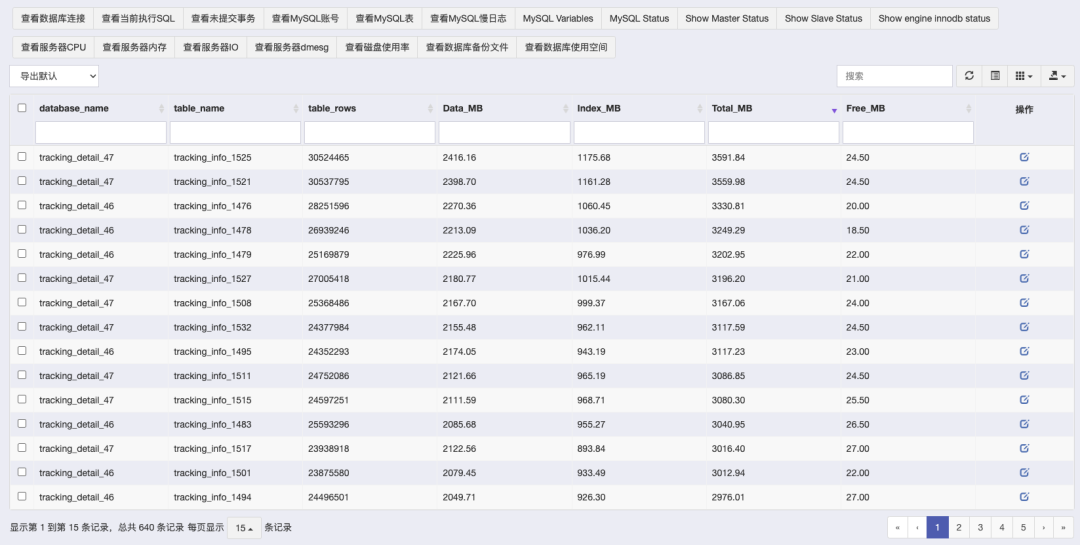The image size is (1080, 545).
Task: Open edit action for tracking_info_1494 row
Action: pyautogui.click(x=1024, y=497)
